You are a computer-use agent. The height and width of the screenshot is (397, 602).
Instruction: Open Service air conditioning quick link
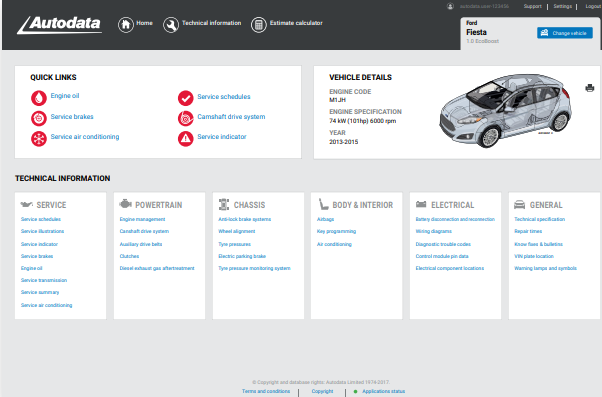tap(85, 137)
